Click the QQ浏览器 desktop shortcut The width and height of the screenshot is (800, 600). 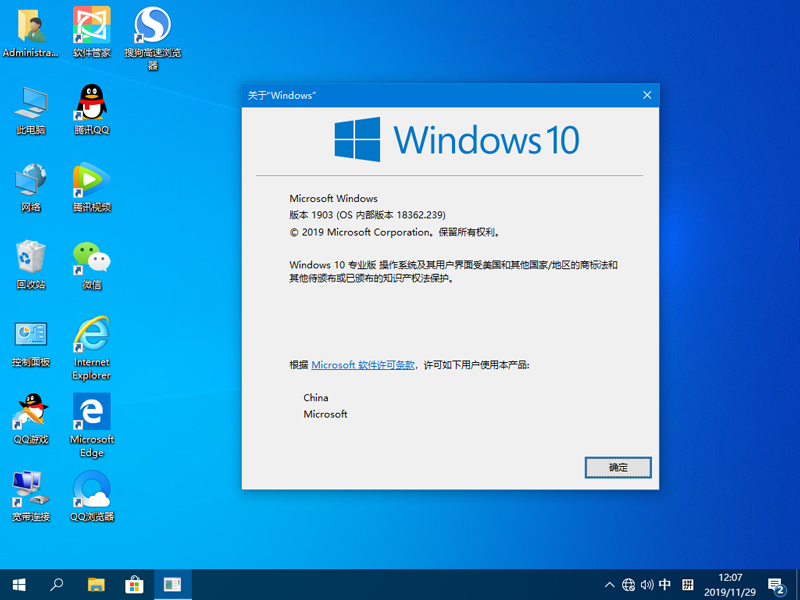click(92, 495)
